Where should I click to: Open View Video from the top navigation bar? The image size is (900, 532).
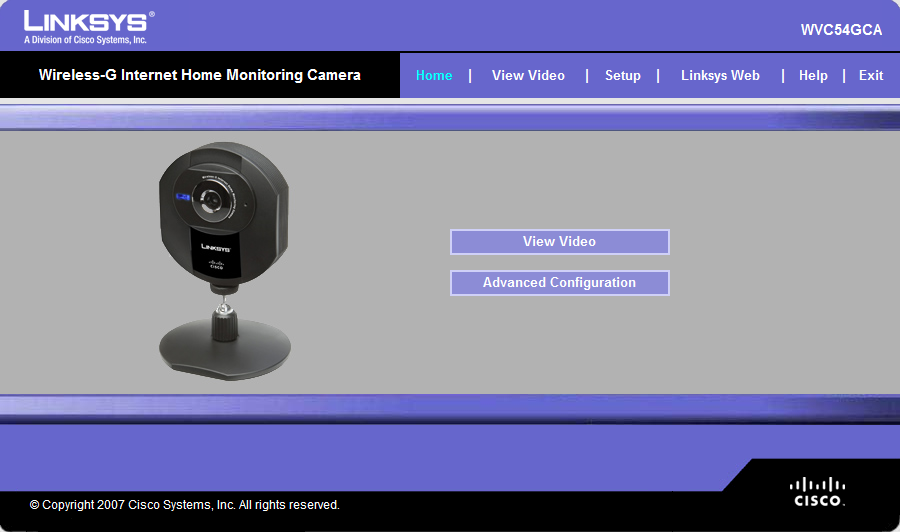(528, 76)
